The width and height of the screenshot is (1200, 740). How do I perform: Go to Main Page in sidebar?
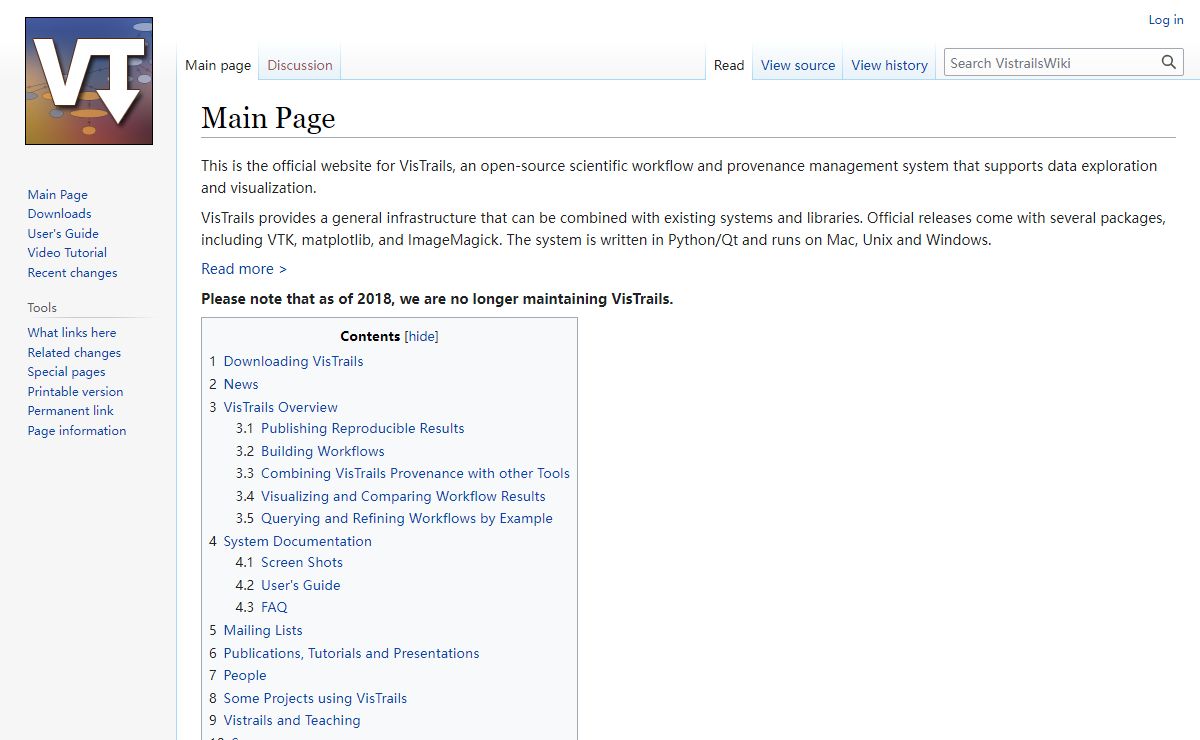pyautogui.click(x=58, y=195)
